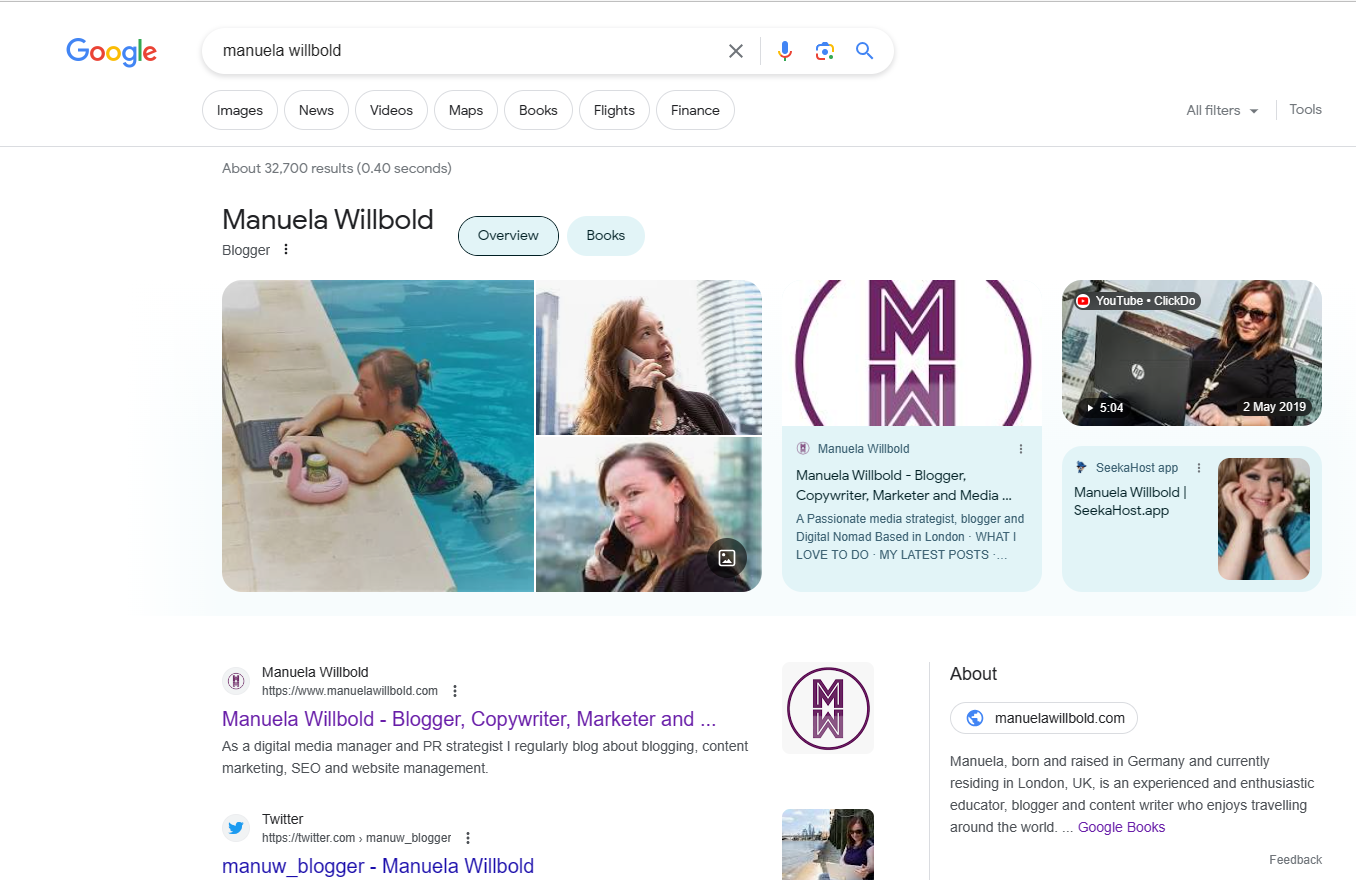Open Google Lens image search icon

(x=825, y=51)
